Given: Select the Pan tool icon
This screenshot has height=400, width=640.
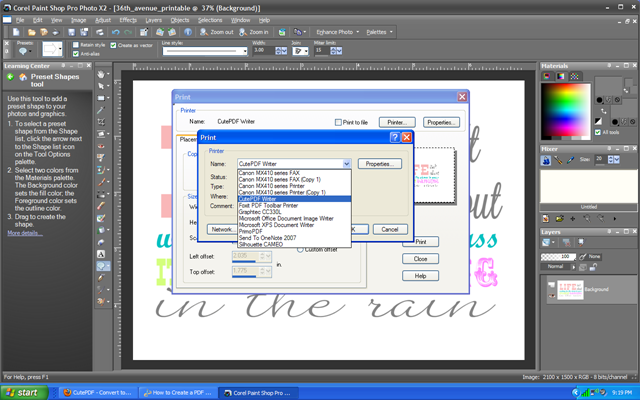Looking at the screenshot, I should click(x=101, y=74).
